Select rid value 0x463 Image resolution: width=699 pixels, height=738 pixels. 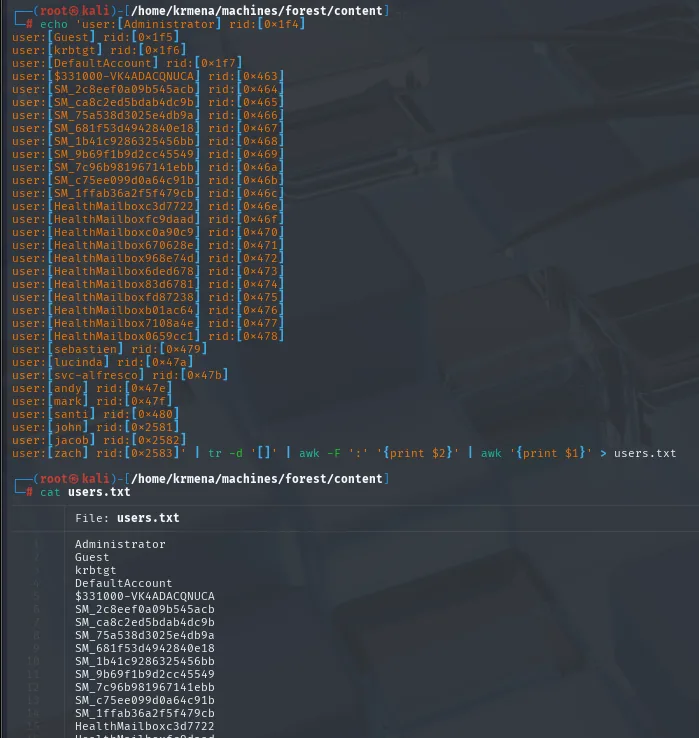pyautogui.click(x=260, y=76)
